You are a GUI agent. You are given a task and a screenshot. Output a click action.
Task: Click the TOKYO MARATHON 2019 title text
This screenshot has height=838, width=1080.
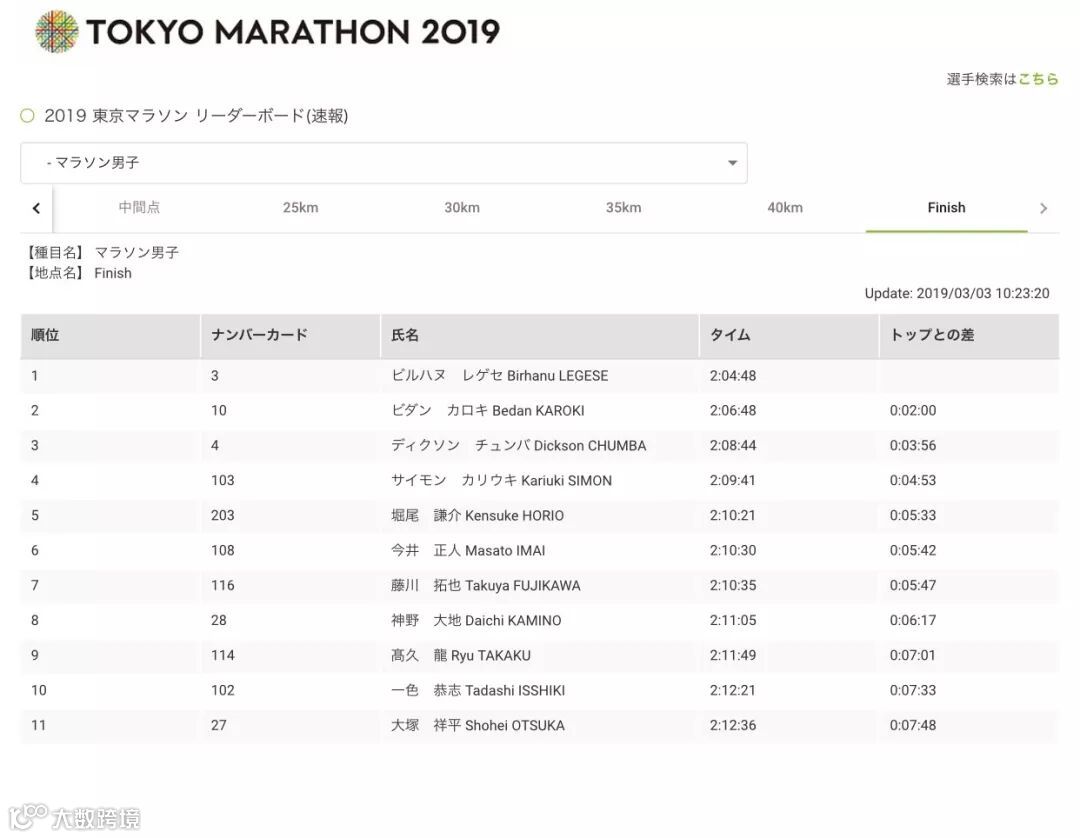point(292,32)
